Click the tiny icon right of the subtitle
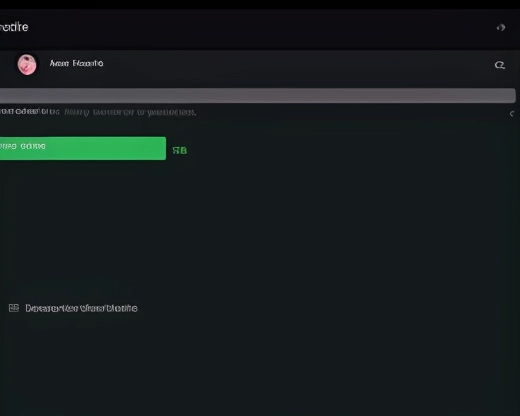This screenshot has height=416, width=520. click(x=512, y=114)
